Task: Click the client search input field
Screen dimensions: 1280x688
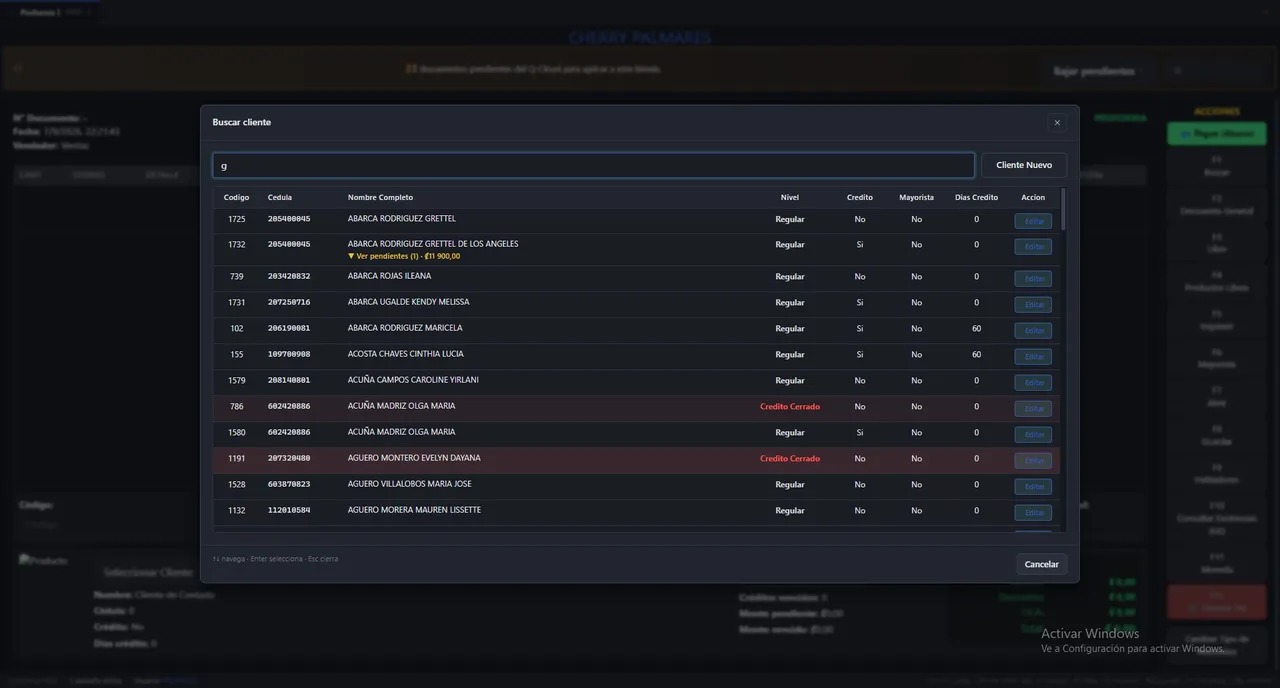Action: point(593,165)
